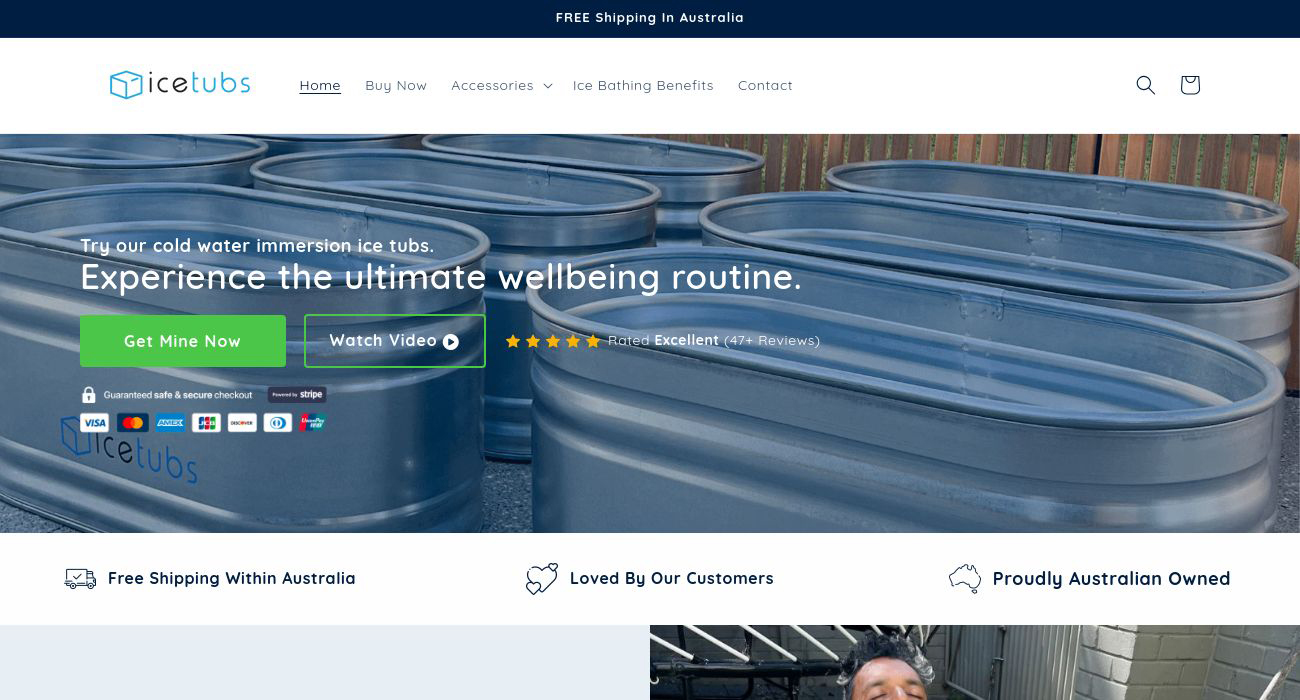The width and height of the screenshot is (1300, 700).
Task: Expand the Accessories dropdown menu
Action: pos(501,85)
